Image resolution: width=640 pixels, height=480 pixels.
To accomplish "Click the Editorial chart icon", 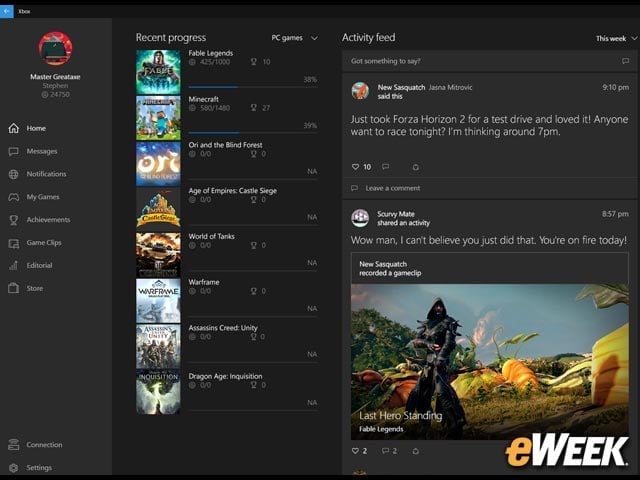I will coord(13,265).
